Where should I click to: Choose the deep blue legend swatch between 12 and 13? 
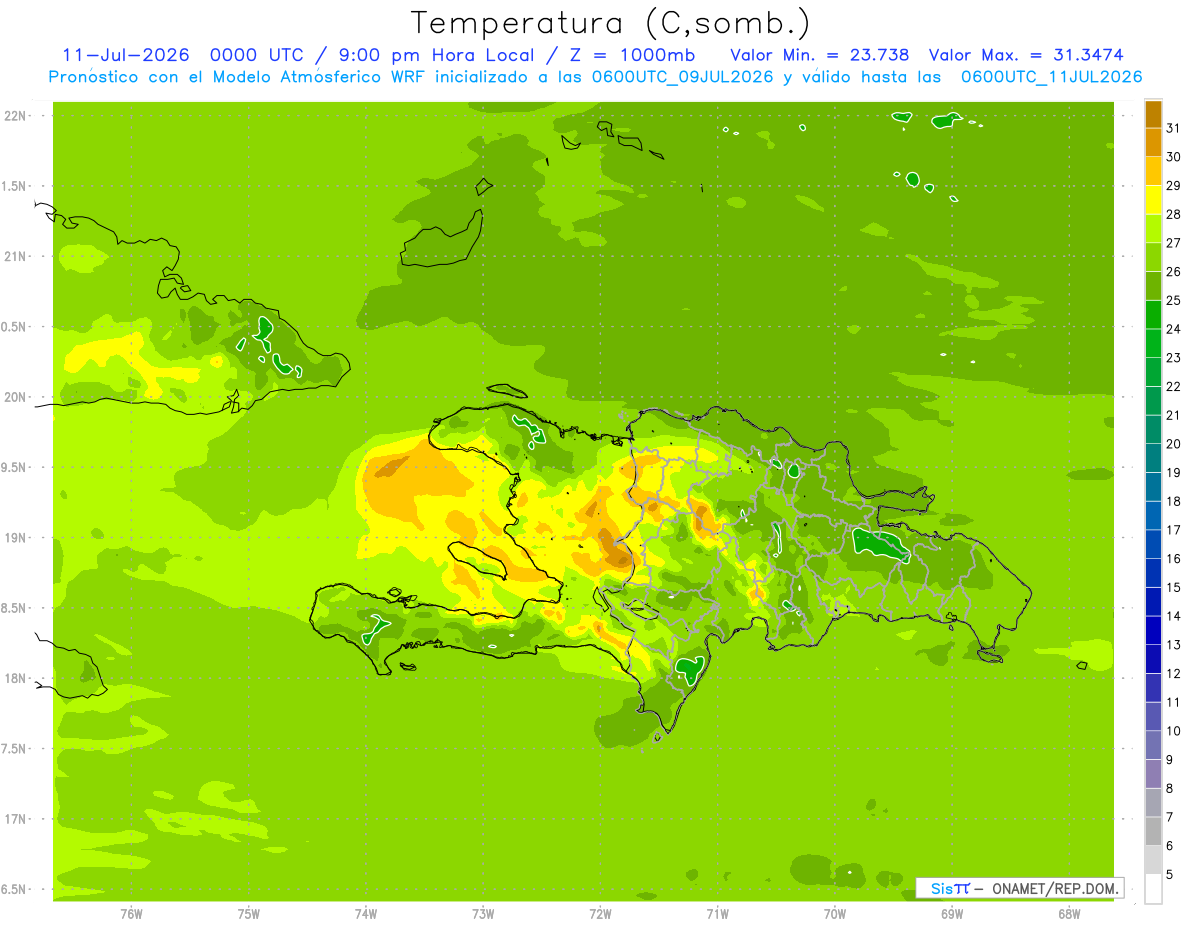tap(1153, 659)
